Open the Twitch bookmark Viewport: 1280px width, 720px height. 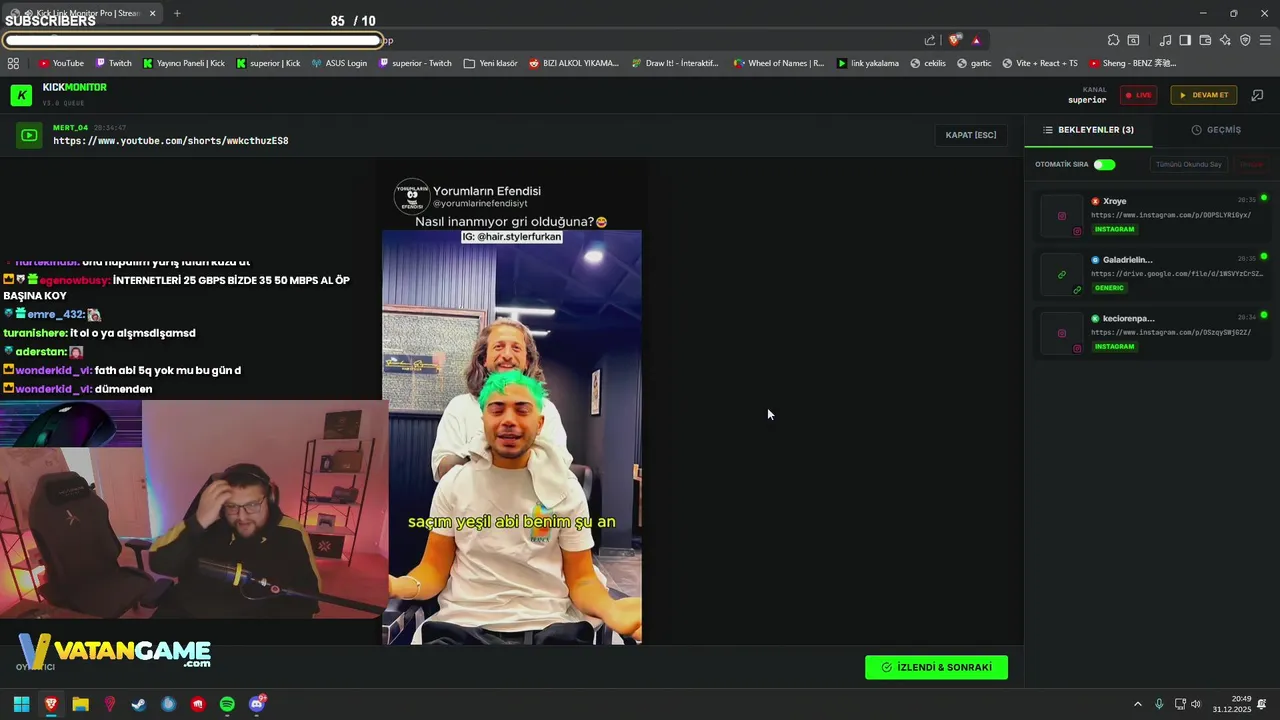(113, 63)
